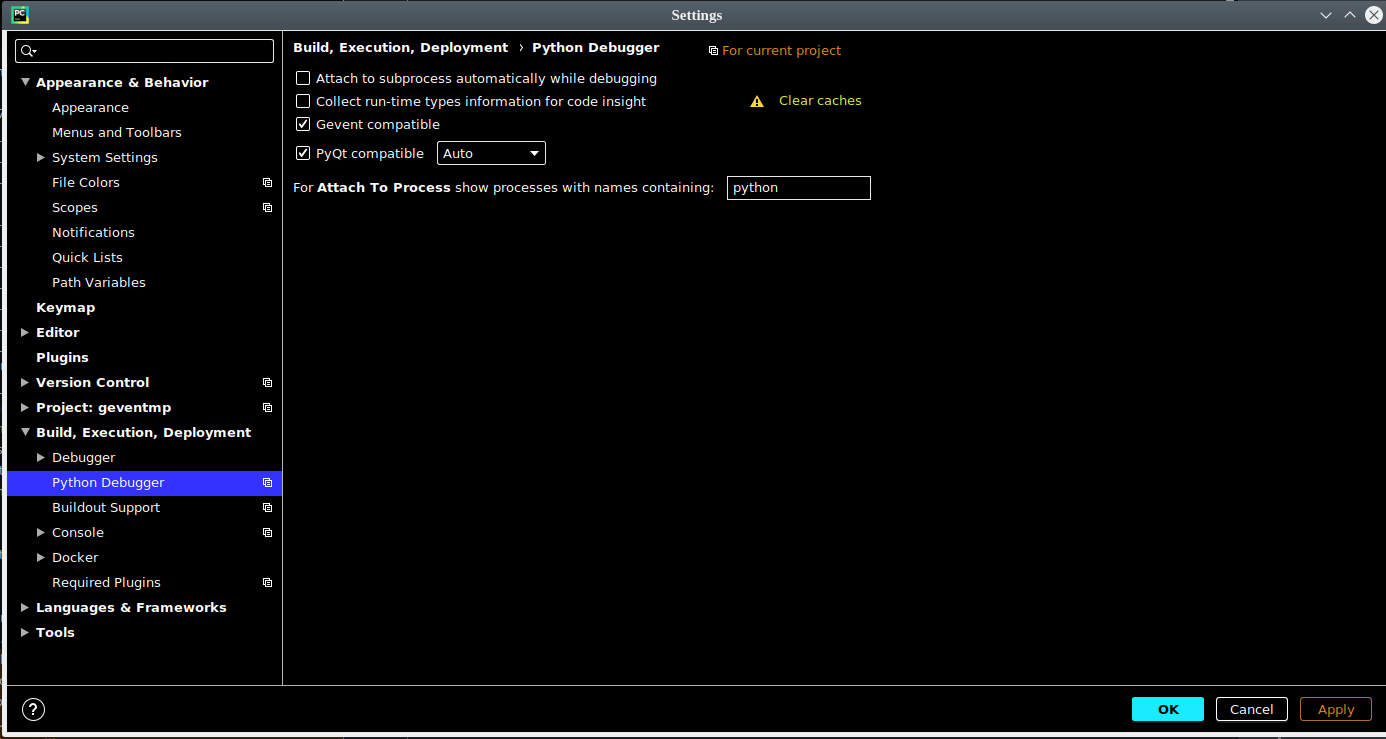The height and width of the screenshot is (739, 1386).
Task: Click the per-project icon next to Required Plugins
Action: click(x=267, y=582)
